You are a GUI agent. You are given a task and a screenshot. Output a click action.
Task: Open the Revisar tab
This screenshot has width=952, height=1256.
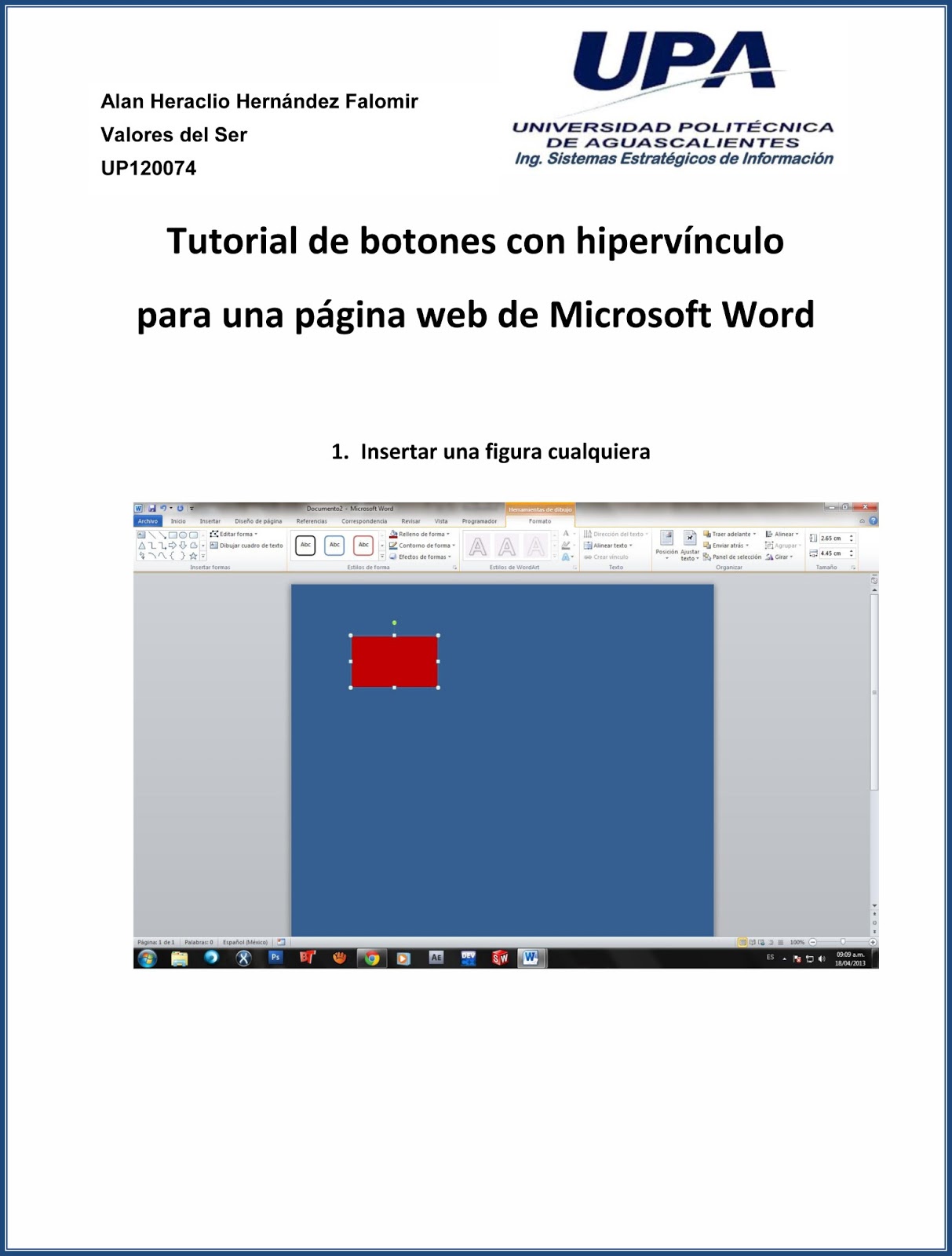(x=410, y=521)
